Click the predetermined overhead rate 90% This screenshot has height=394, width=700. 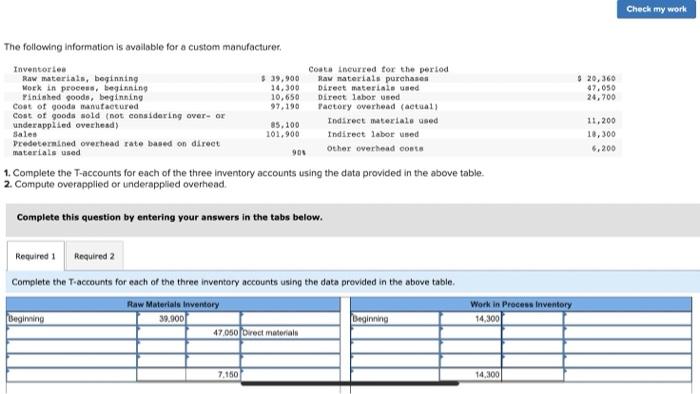pyautogui.click(x=299, y=153)
